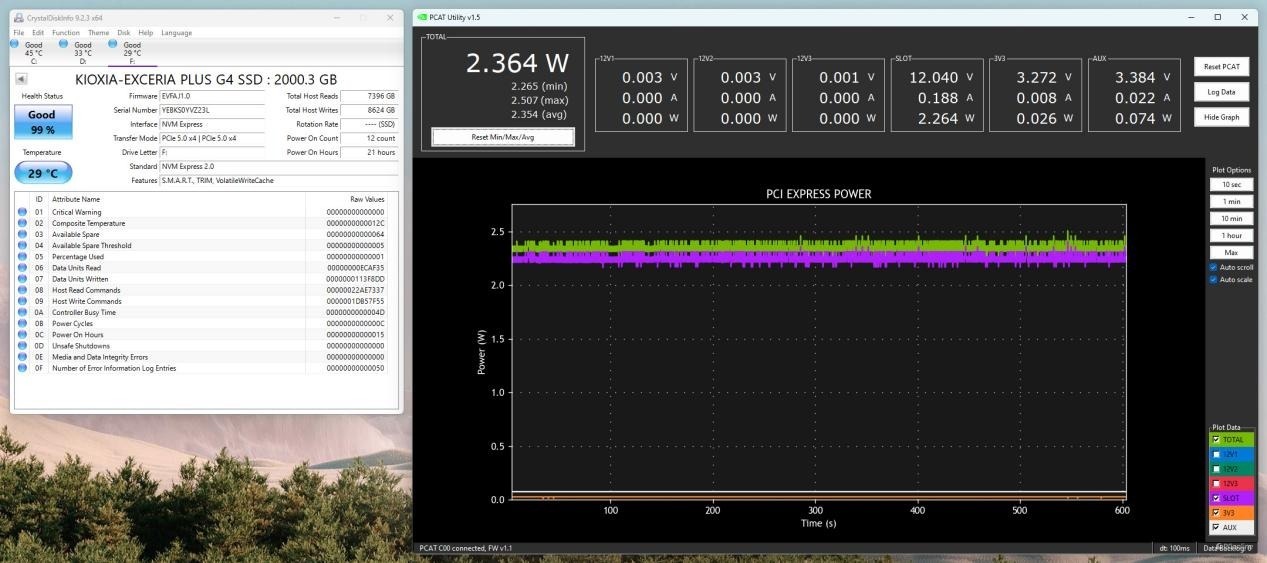Select the C: drive status icon
This screenshot has width=1267, height=563.
tap(15, 44)
